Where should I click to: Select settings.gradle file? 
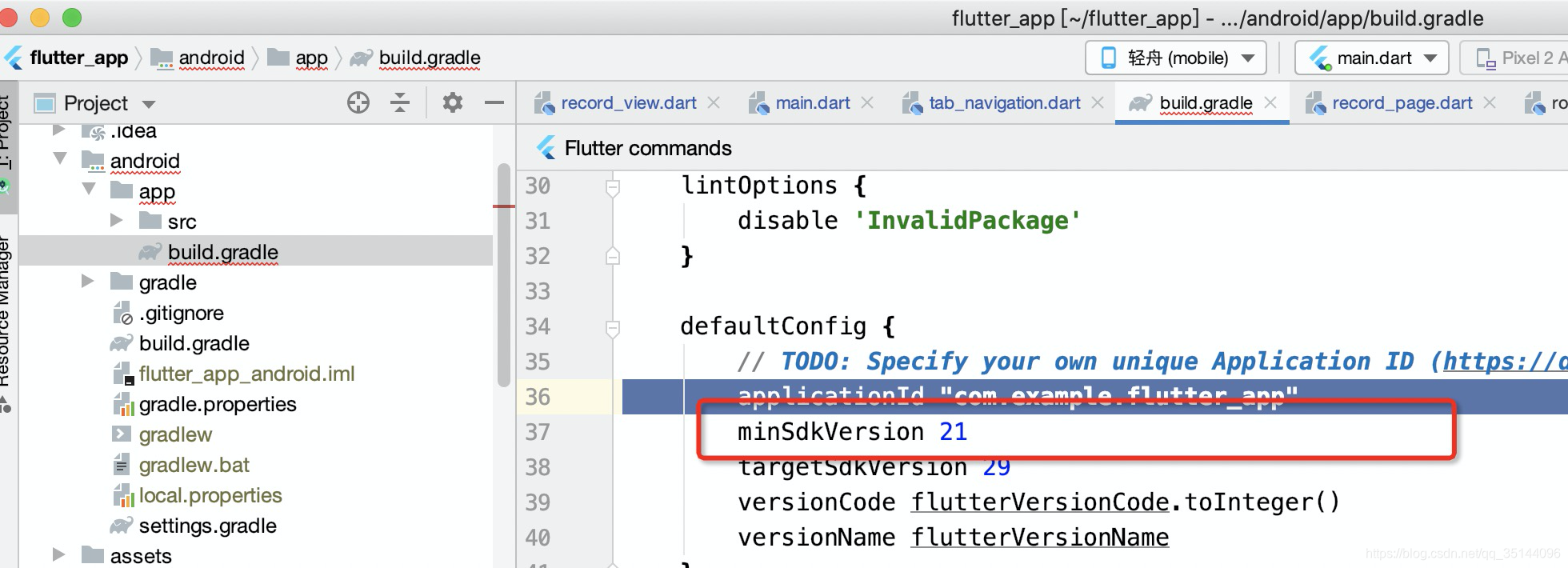(208, 526)
